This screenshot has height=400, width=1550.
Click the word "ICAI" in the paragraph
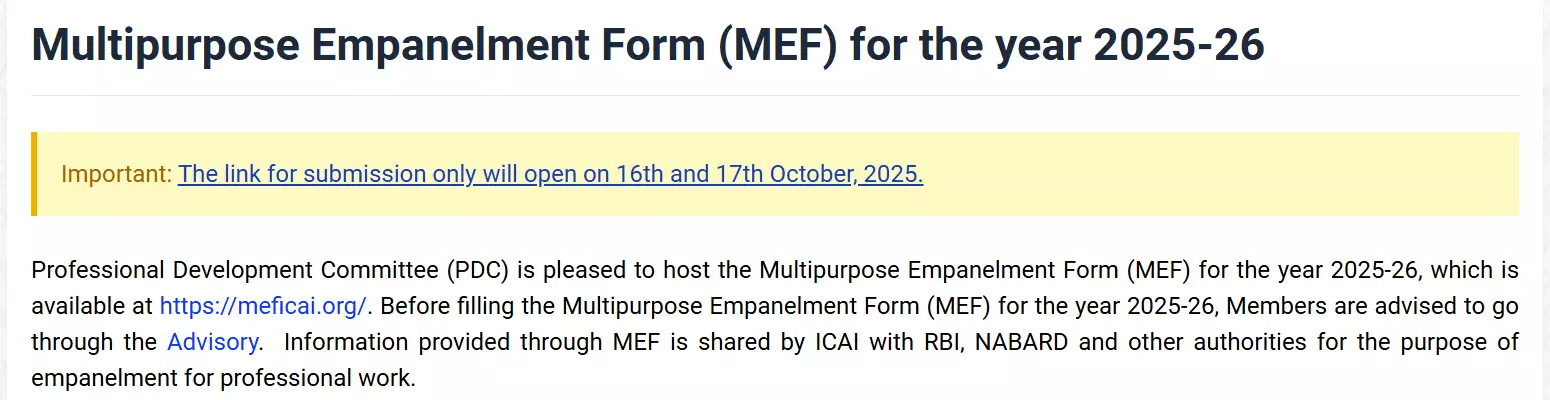[x=838, y=341]
